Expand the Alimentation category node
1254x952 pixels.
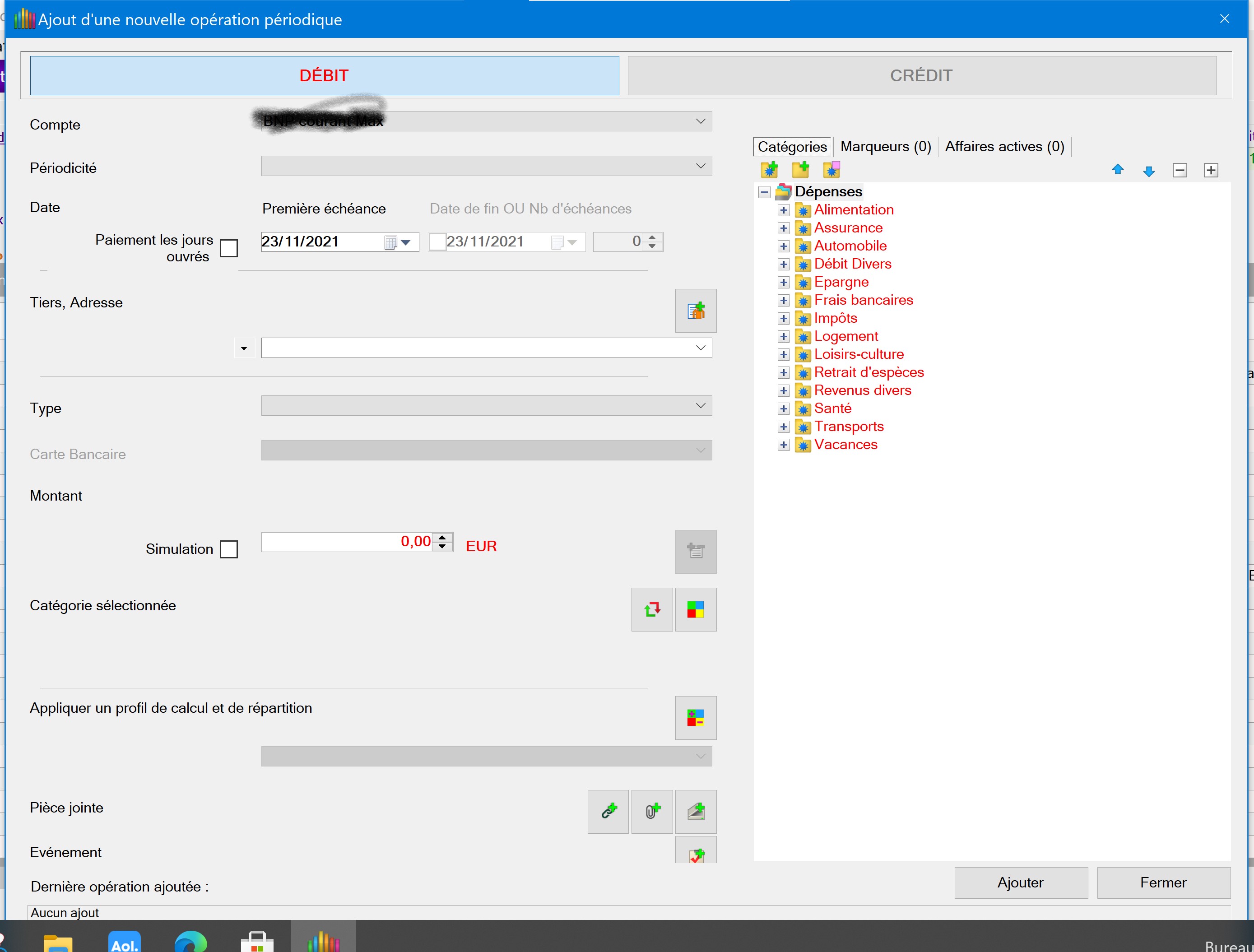pyautogui.click(x=784, y=210)
